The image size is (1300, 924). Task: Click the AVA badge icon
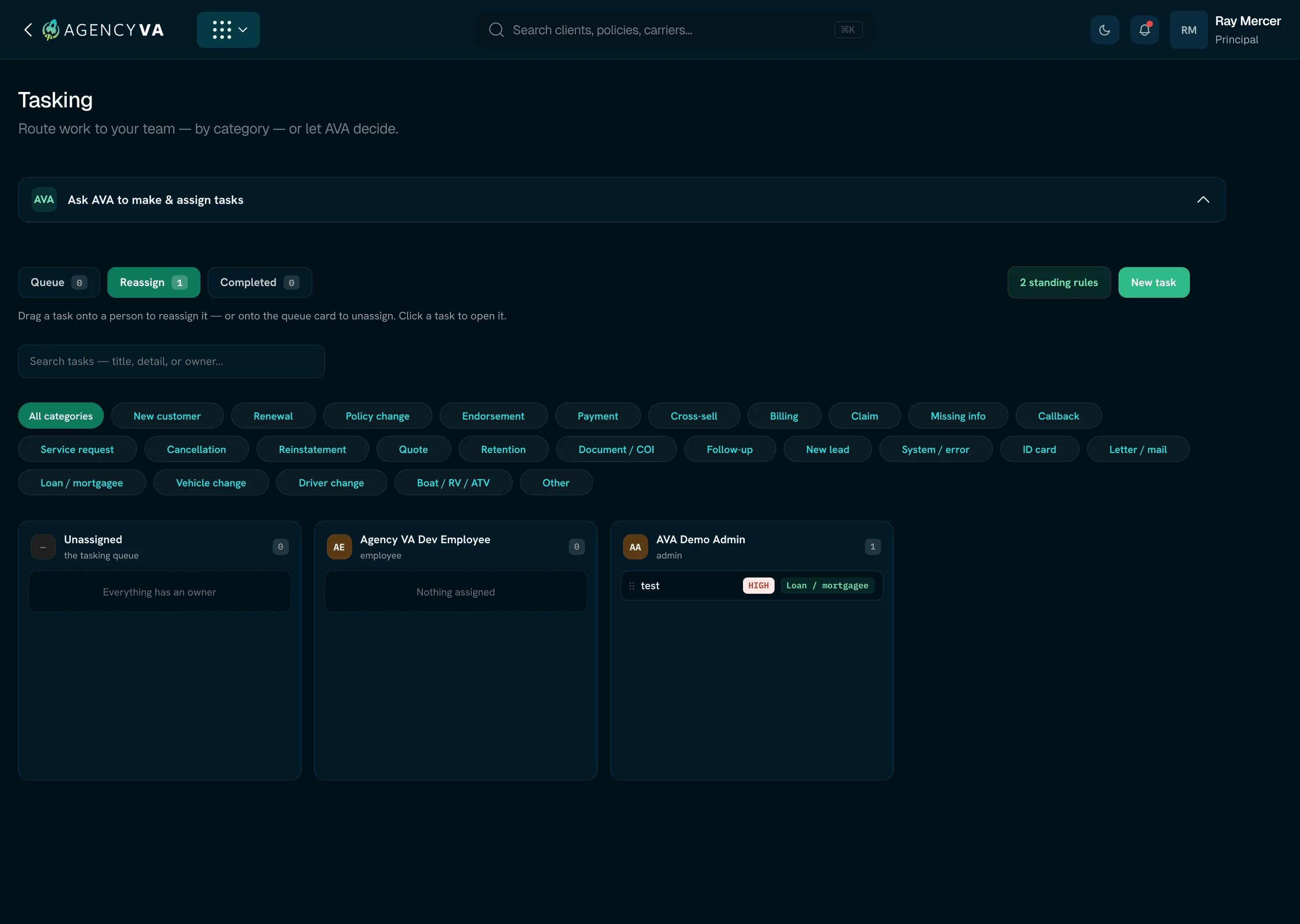coord(44,200)
